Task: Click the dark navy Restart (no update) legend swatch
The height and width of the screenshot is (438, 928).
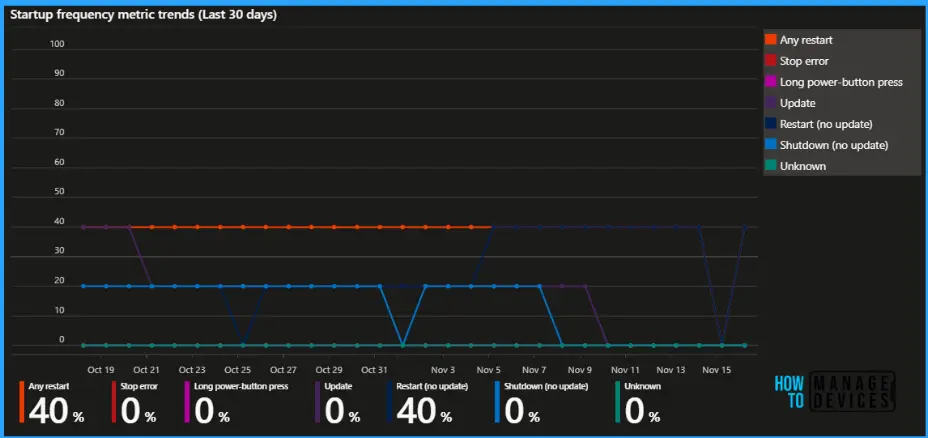Action: point(771,124)
